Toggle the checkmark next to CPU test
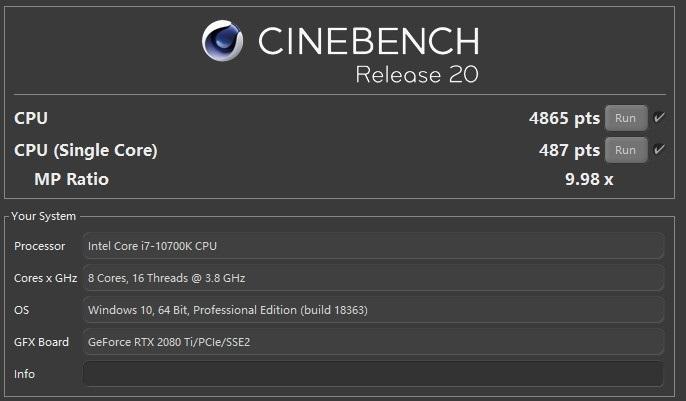Image resolution: width=686 pixels, height=401 pixels. pos(659,118)
